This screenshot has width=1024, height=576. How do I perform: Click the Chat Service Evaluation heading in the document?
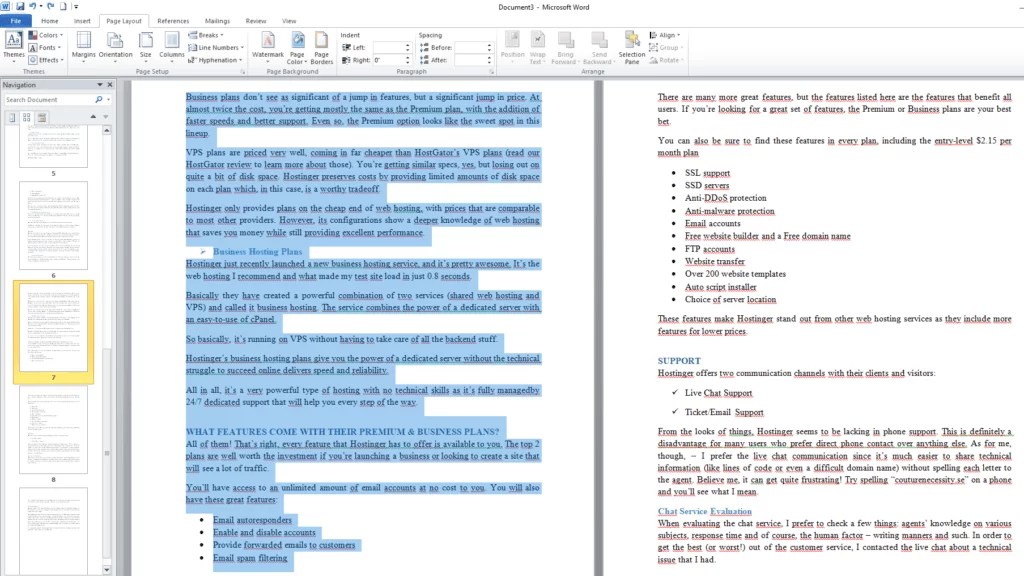click(x=705, y=511)
